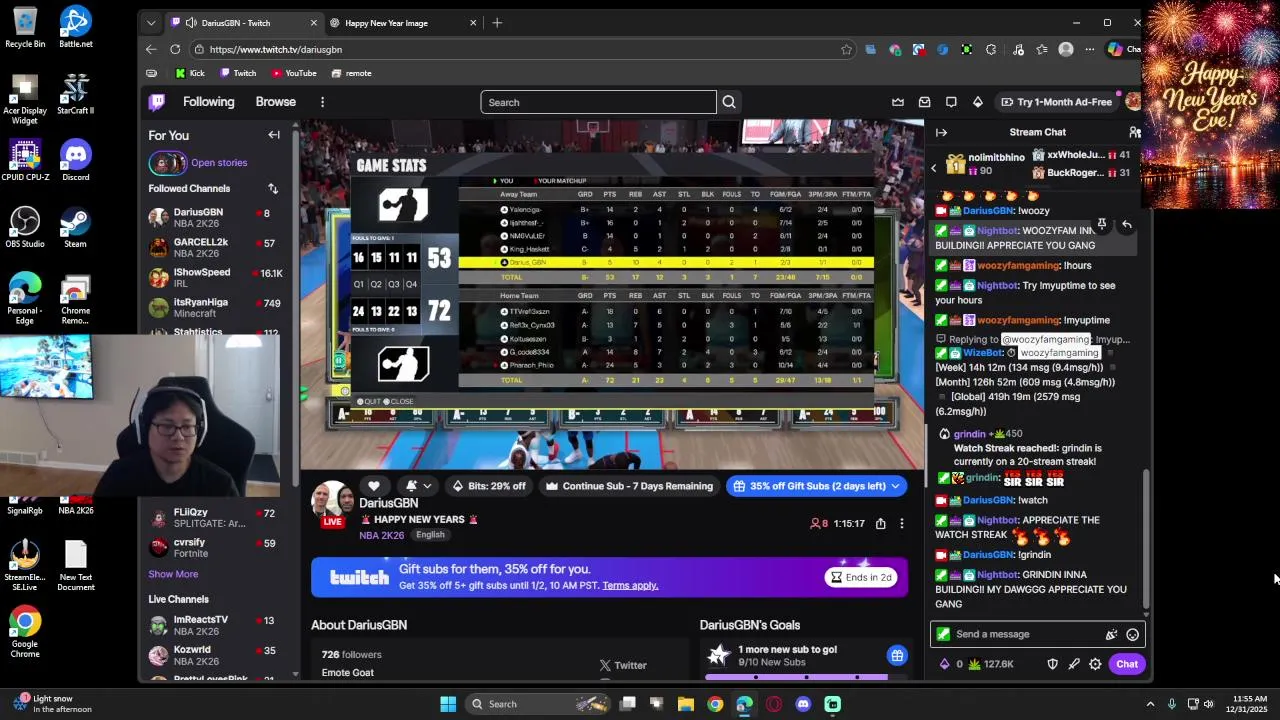Open Twitch header more-options dots
This screenshot has height=720, width=1280.
point(322,102)
